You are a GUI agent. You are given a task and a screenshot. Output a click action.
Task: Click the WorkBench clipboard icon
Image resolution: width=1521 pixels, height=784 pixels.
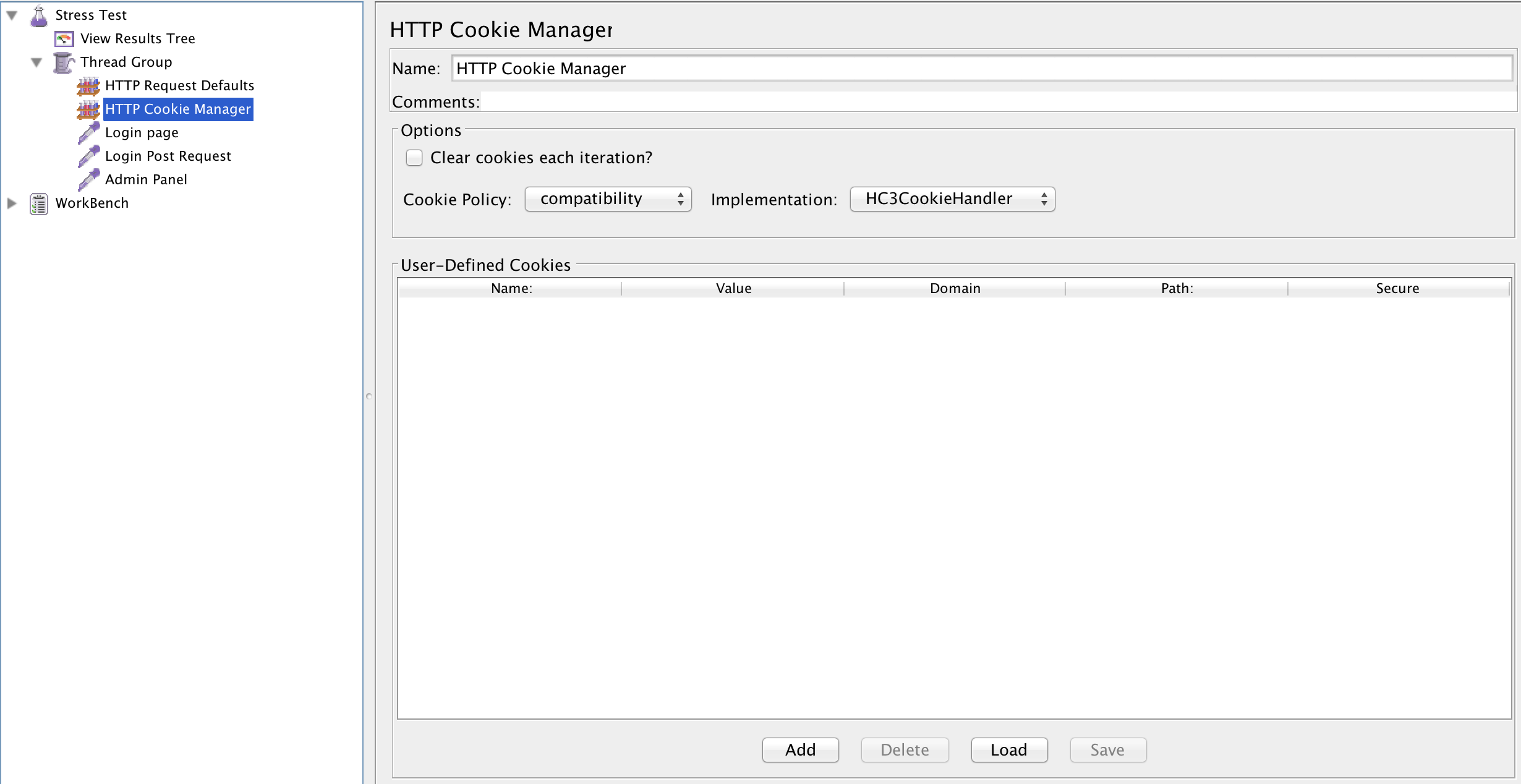pyautogui.click(x=39, y=203)
